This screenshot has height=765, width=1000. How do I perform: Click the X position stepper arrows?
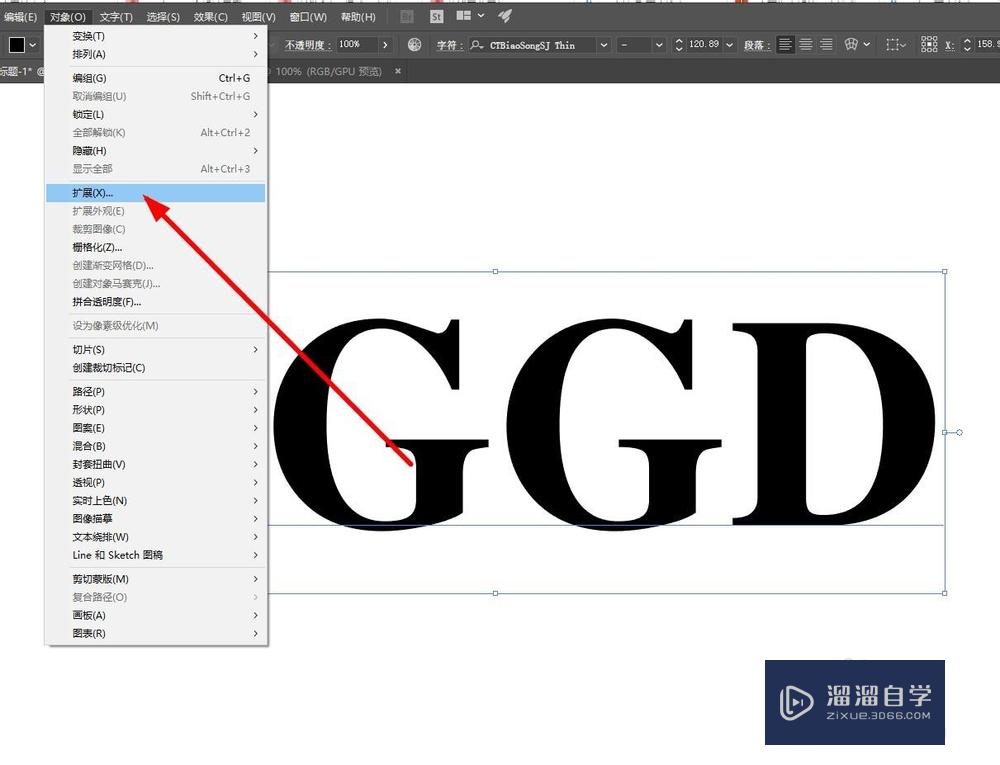click(x=967, y=45)
